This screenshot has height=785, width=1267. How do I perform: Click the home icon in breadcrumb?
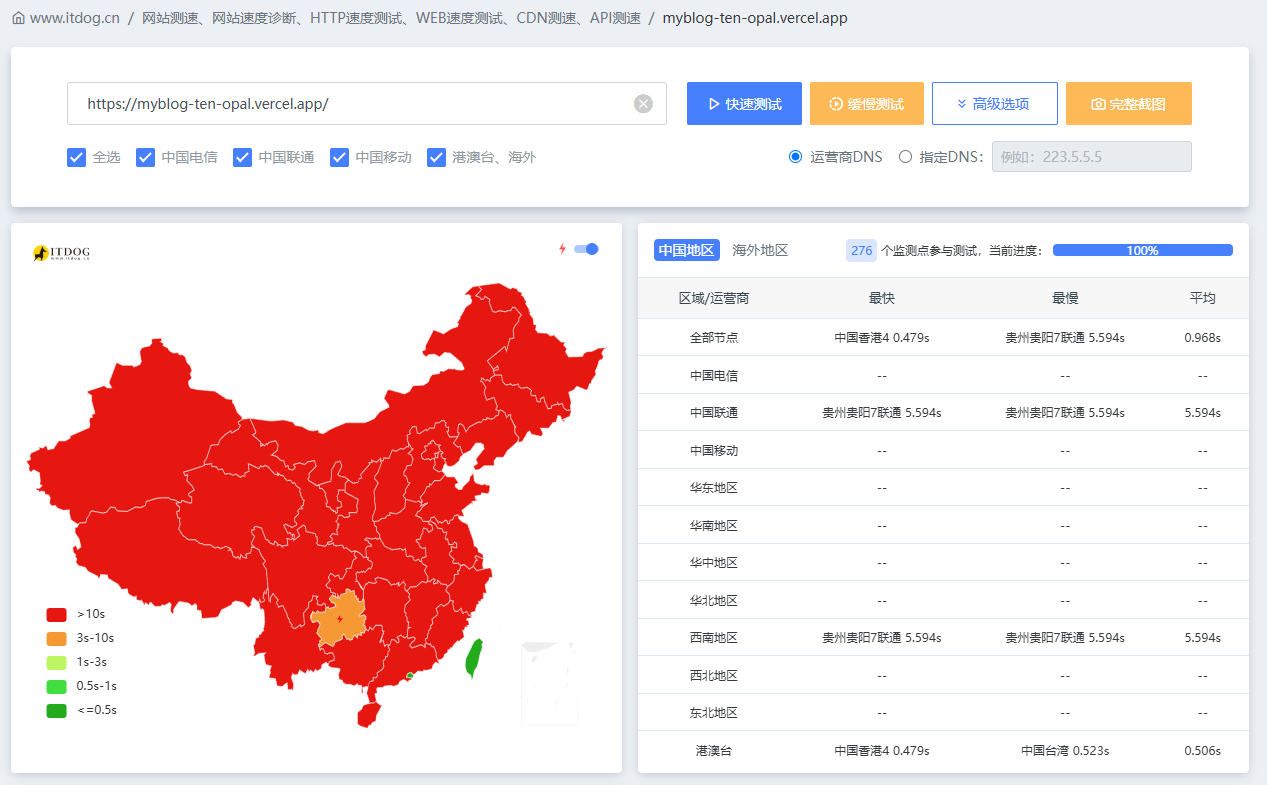(18, 18)
